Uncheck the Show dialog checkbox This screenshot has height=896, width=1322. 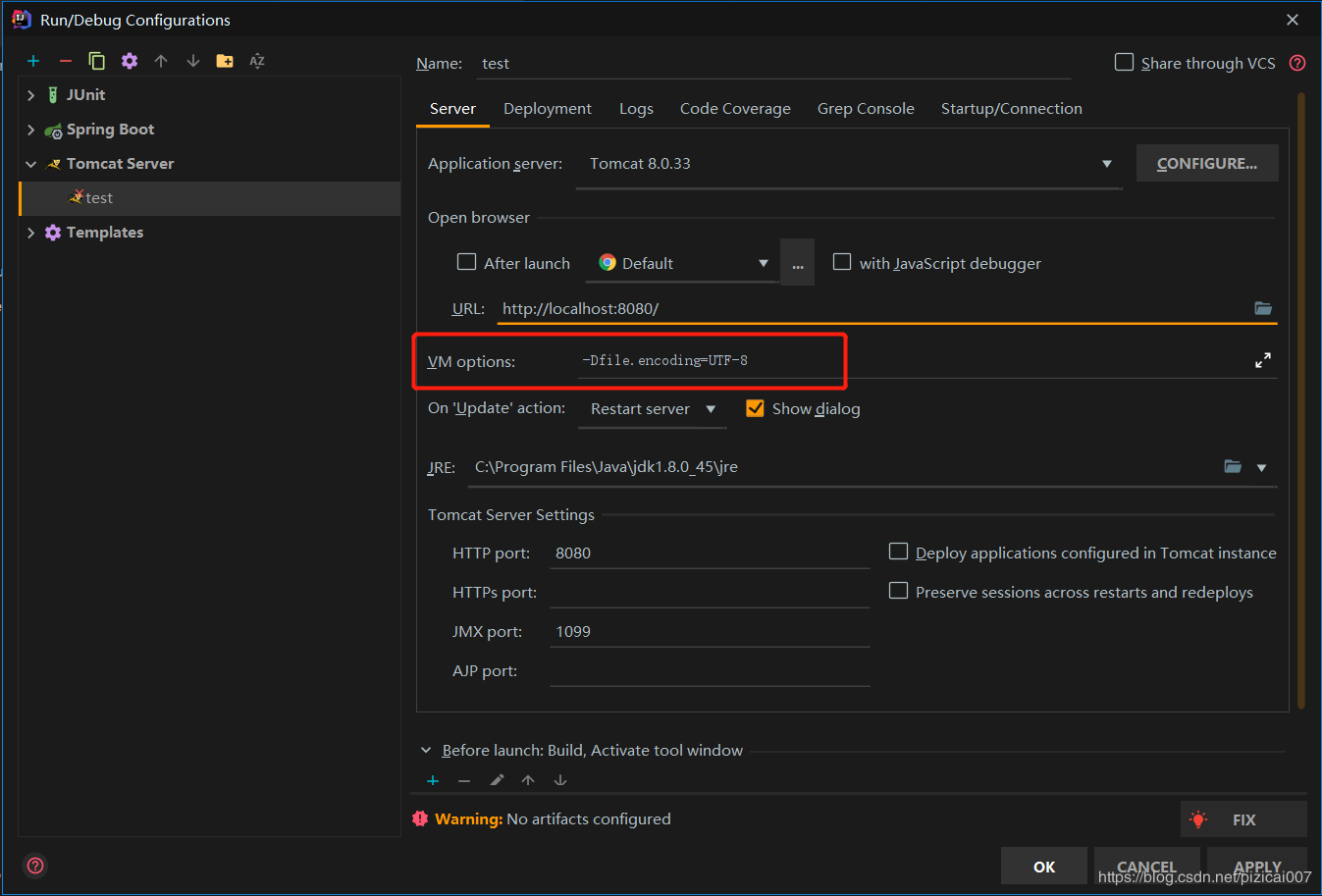click(755, 408)
